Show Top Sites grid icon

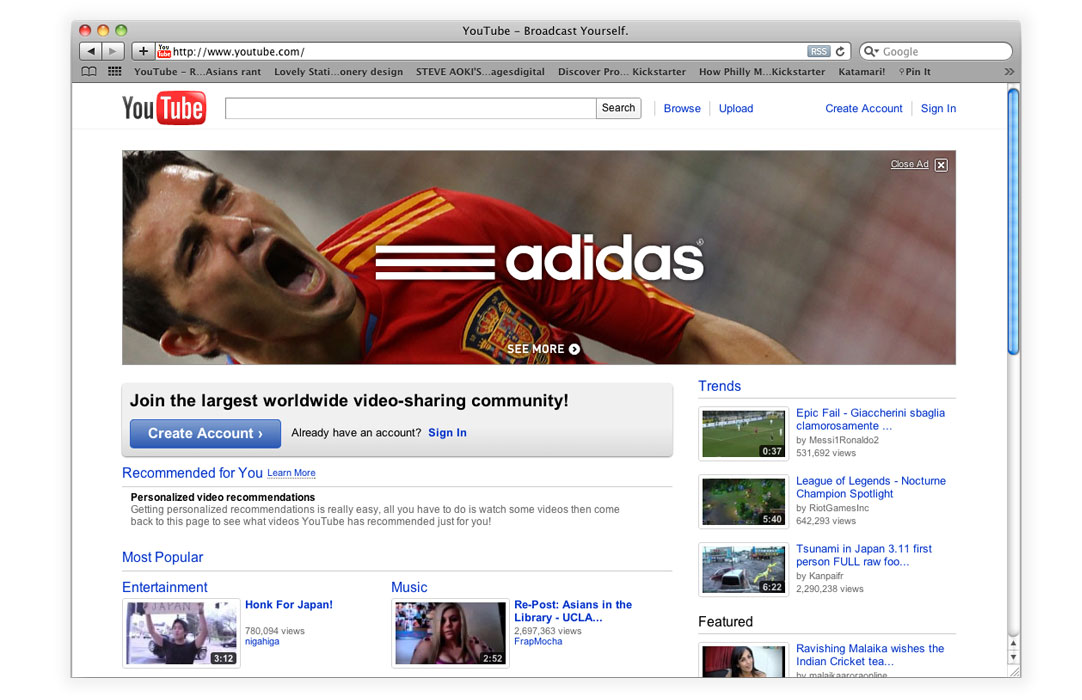tap(115, 71)
